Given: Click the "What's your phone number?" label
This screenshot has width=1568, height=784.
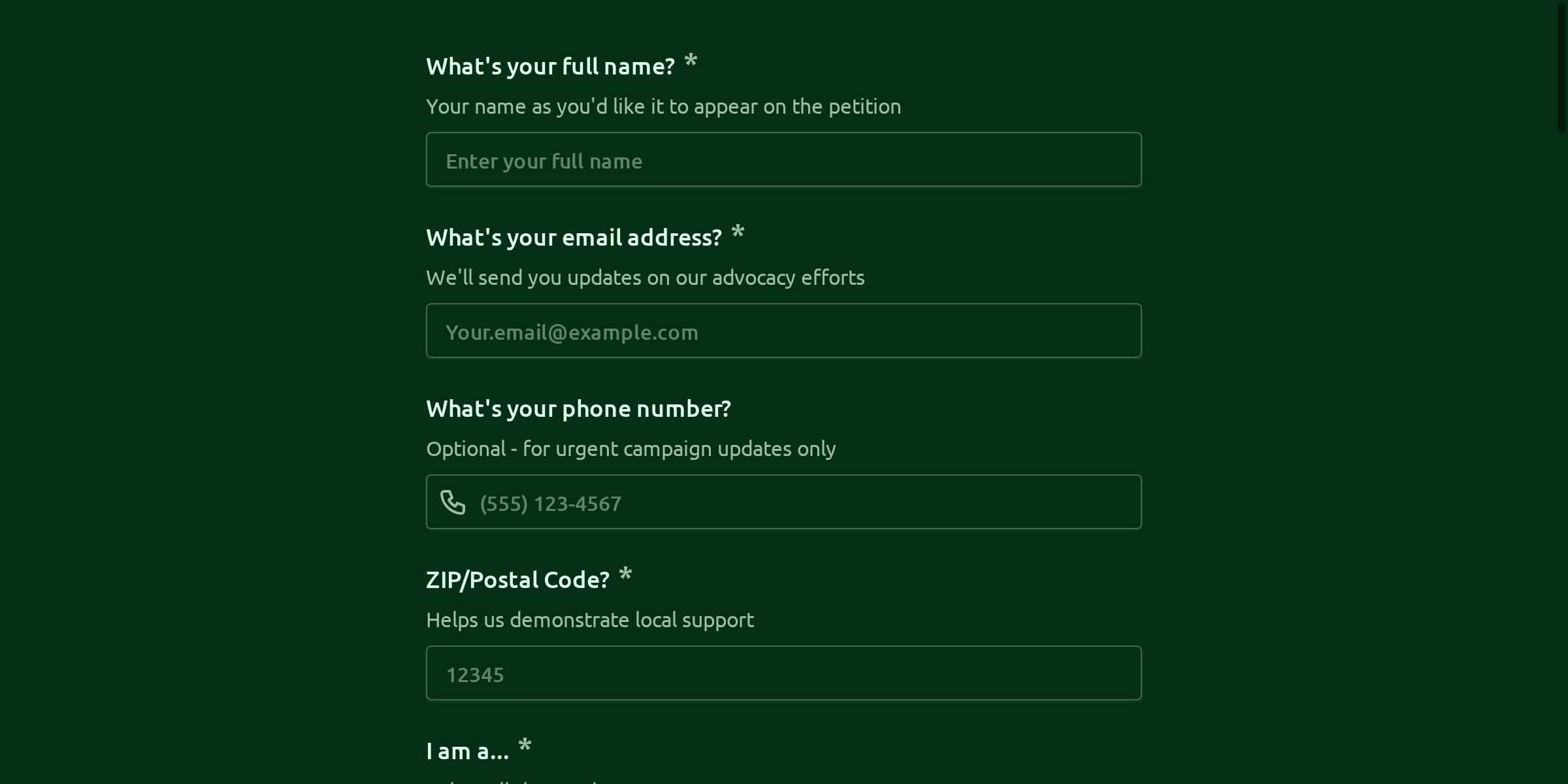Looking at the screenshot, I should coord(578,409).
